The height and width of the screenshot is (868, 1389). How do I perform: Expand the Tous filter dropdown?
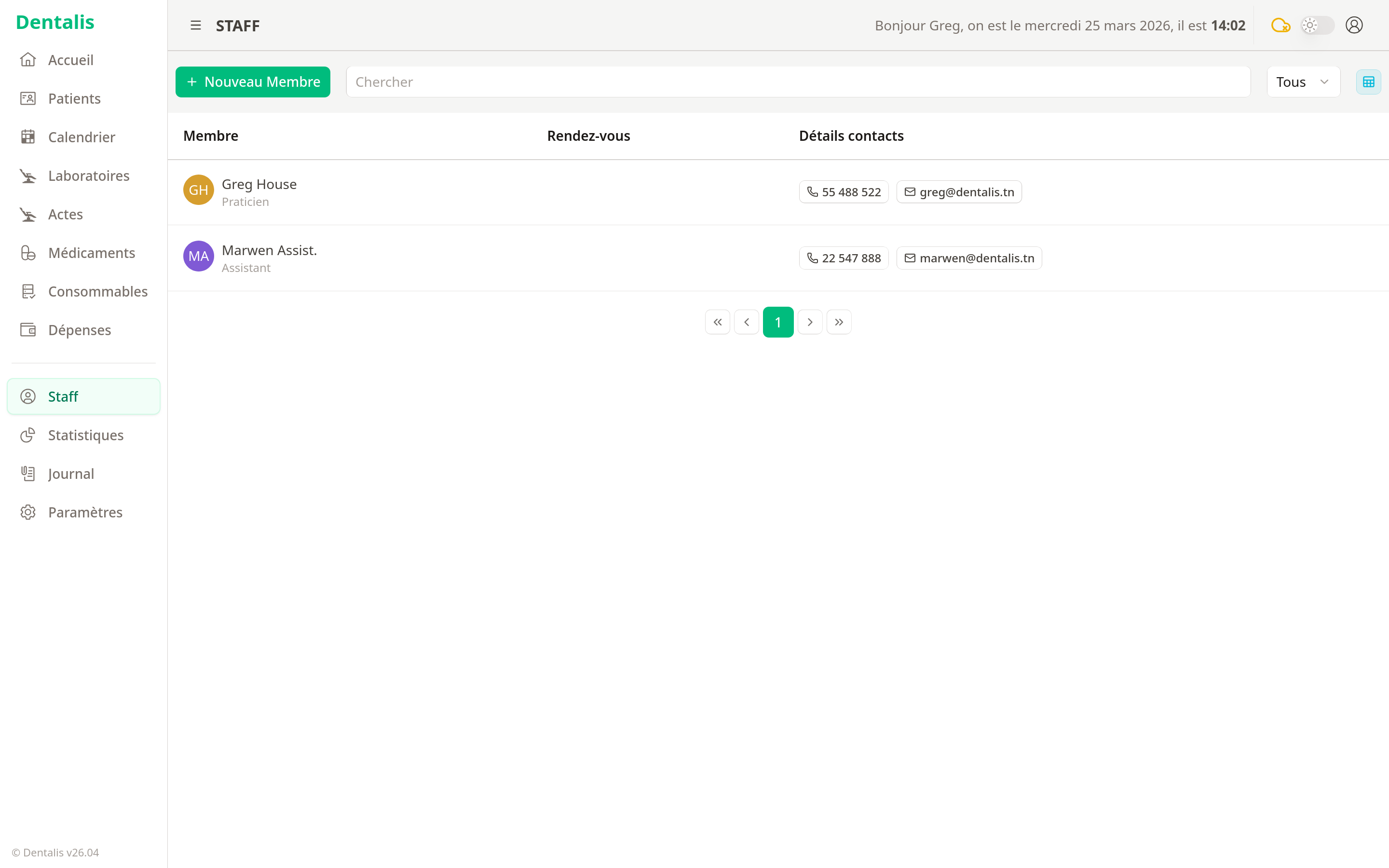(1303, 82)
